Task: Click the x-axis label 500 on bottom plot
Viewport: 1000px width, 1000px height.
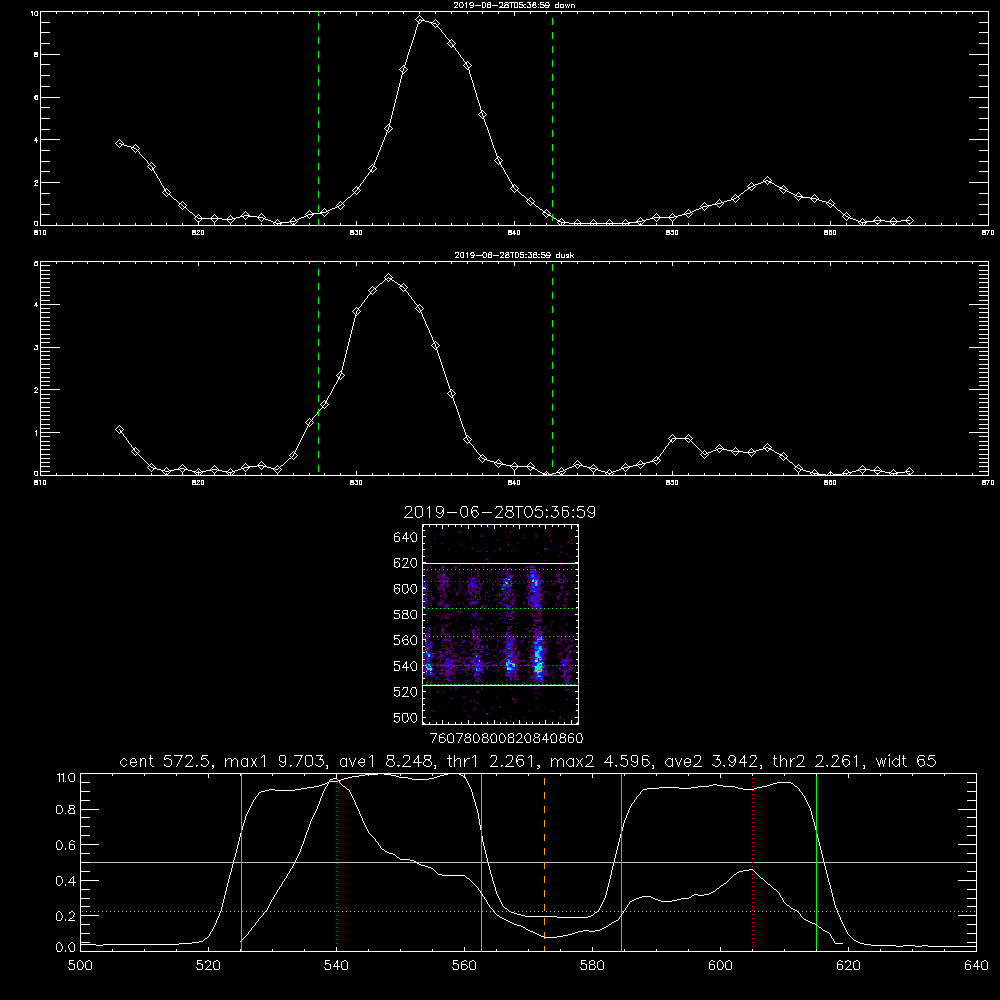Action: click(x=80, y=966)
